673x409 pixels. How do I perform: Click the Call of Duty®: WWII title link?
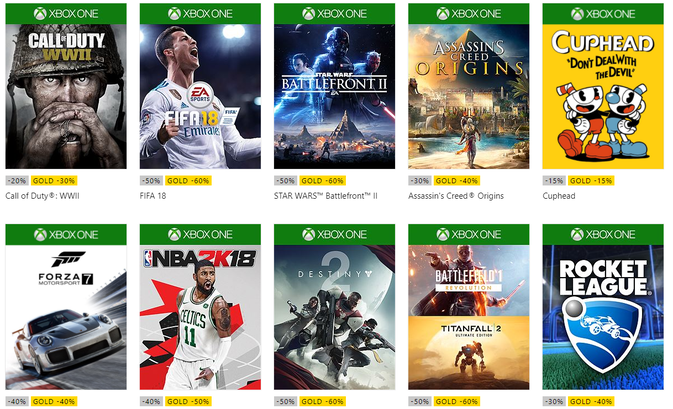(42, 196)
